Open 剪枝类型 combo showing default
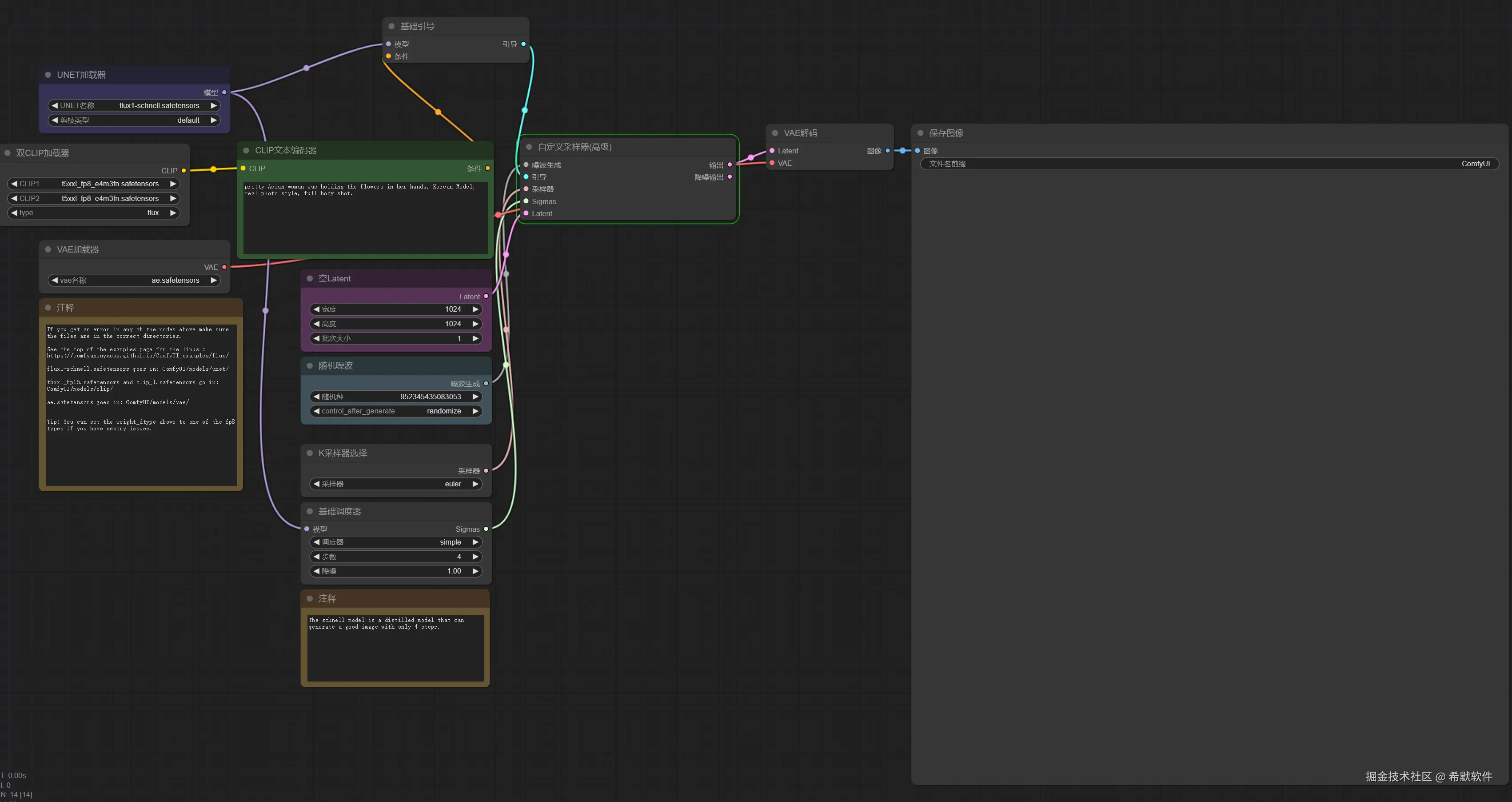Image resolution: width=1512 pixels, height=802 pixels. 134,120
